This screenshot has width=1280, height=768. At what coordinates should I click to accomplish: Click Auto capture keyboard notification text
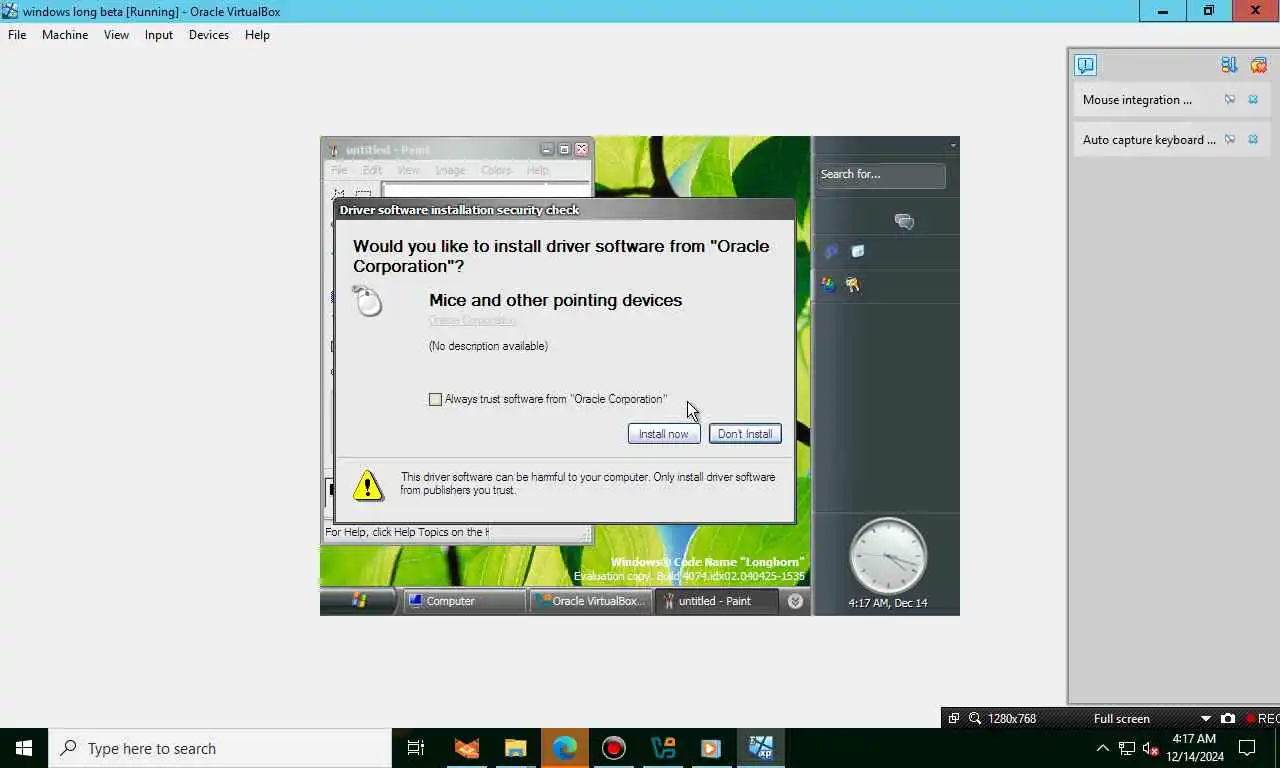[x=1149, y=140]
